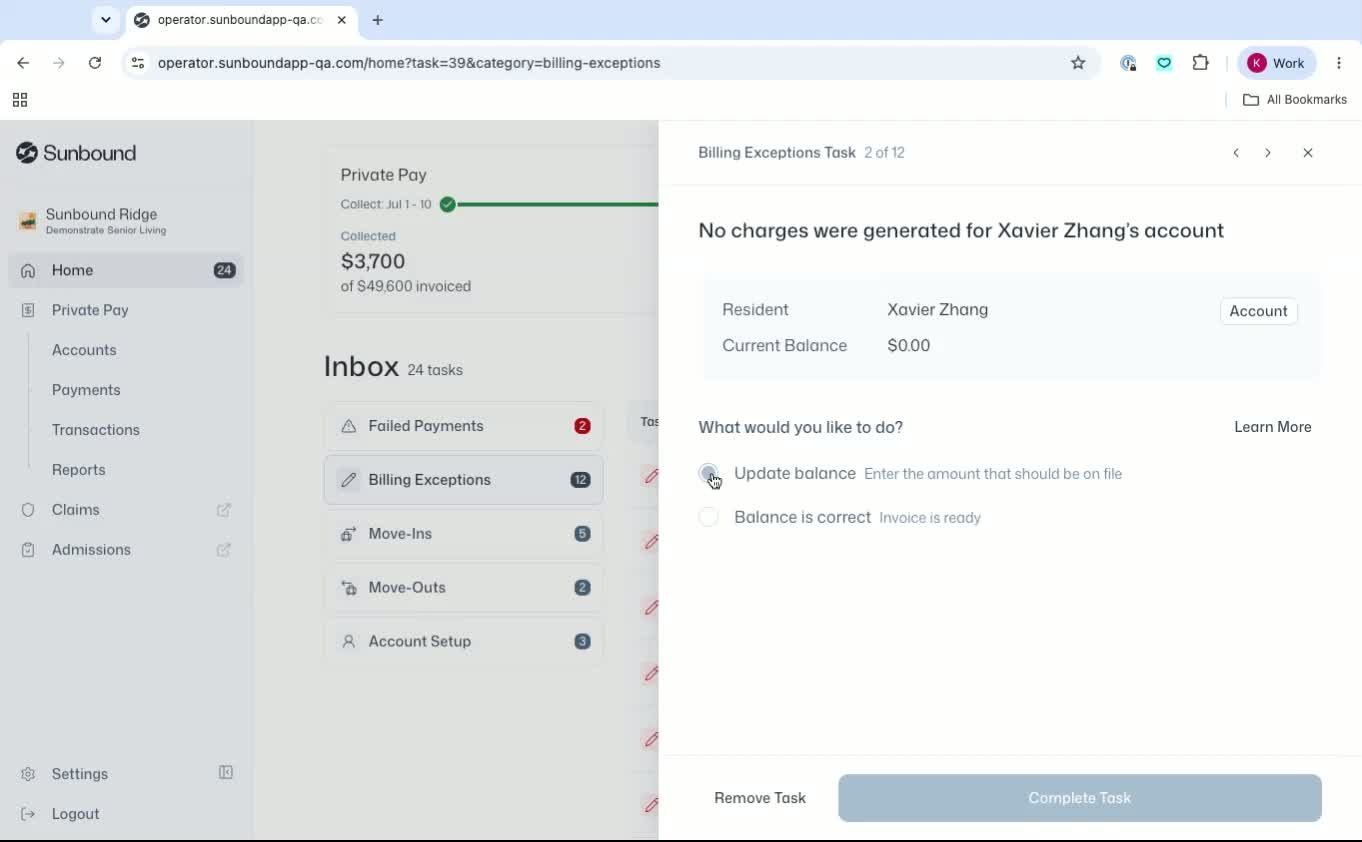The width and height of the screenshot is (1362, 842).
Task: Close the Billing Exceptions Task panel
Action: [1308, 153]
